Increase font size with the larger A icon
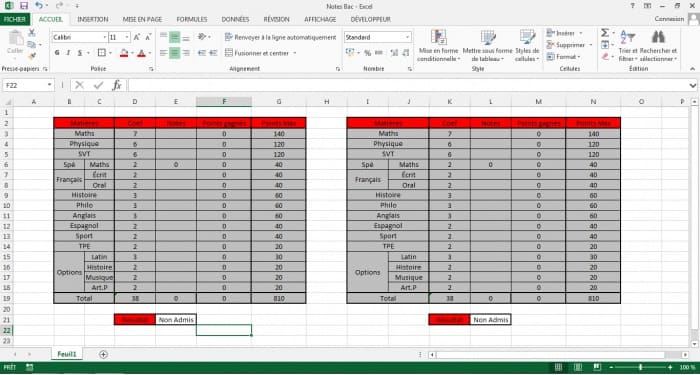 click(x=137, y=37)
